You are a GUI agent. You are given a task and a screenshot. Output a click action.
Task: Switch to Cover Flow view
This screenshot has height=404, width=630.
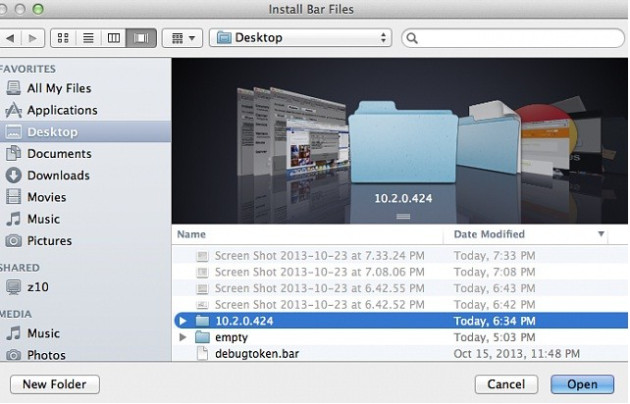coord(141,38)
